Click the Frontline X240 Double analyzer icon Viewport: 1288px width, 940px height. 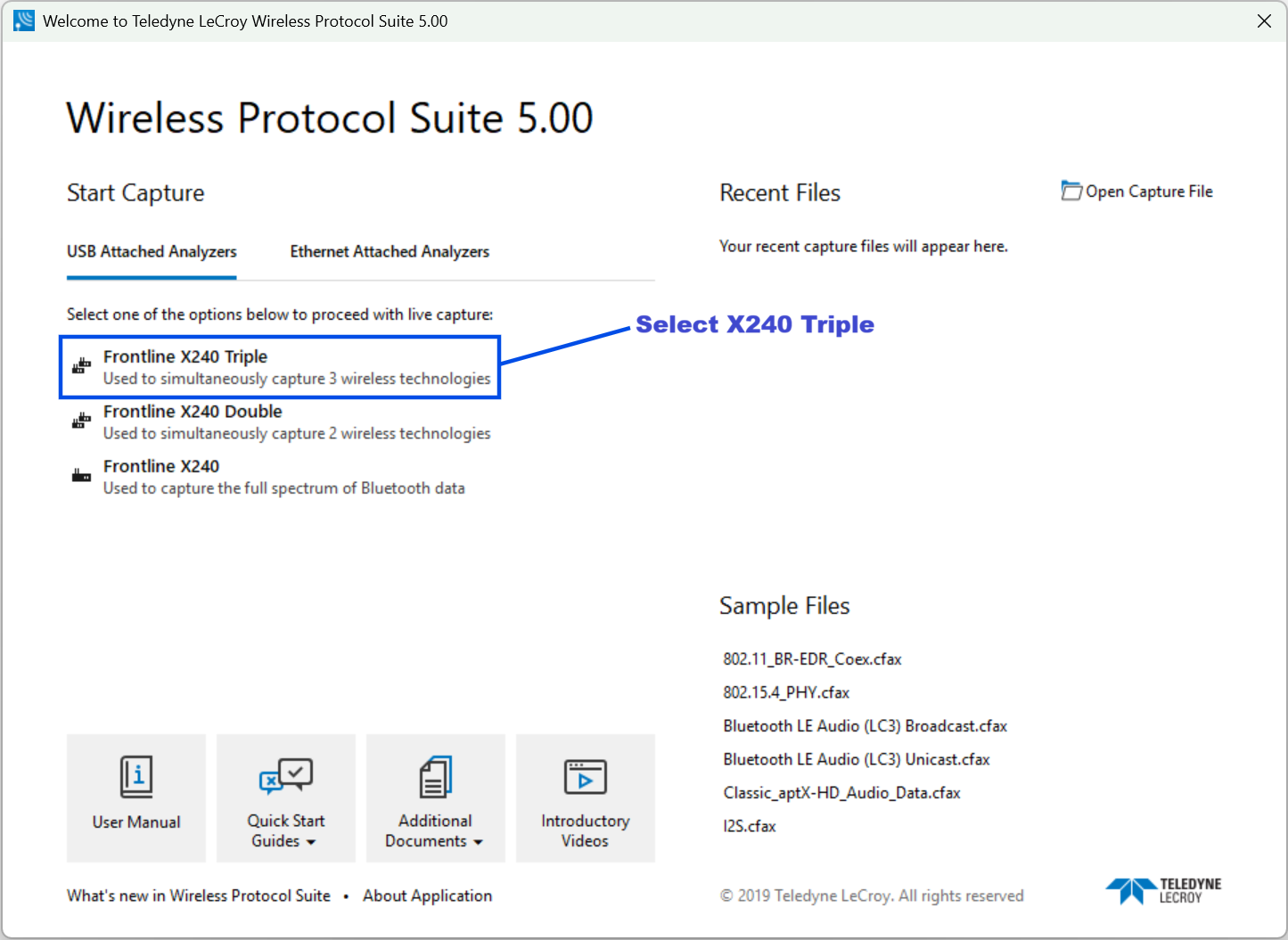point(81,421)
